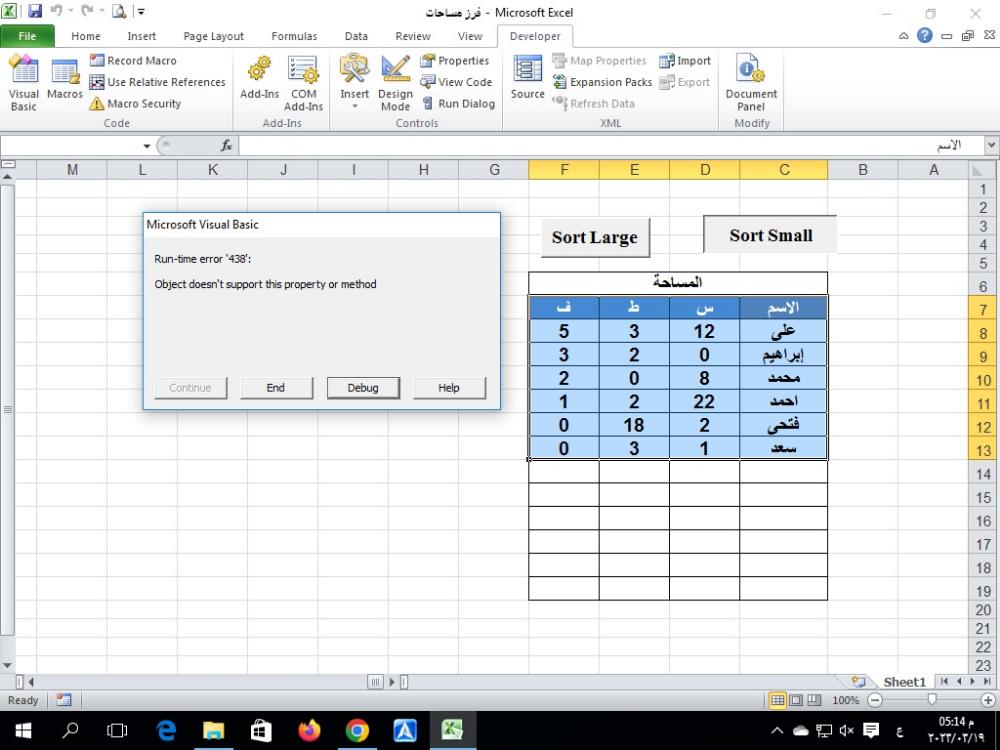The image size is (1000, 750).
Task: Save the workbook from Quick Access Toolbar
Action: (x=34, y=11)
